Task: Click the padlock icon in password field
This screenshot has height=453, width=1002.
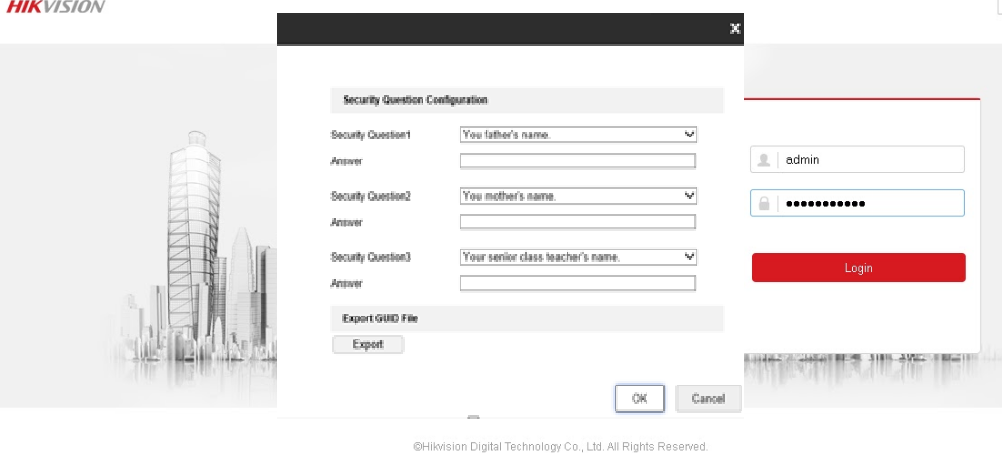Action: point(765,204)
